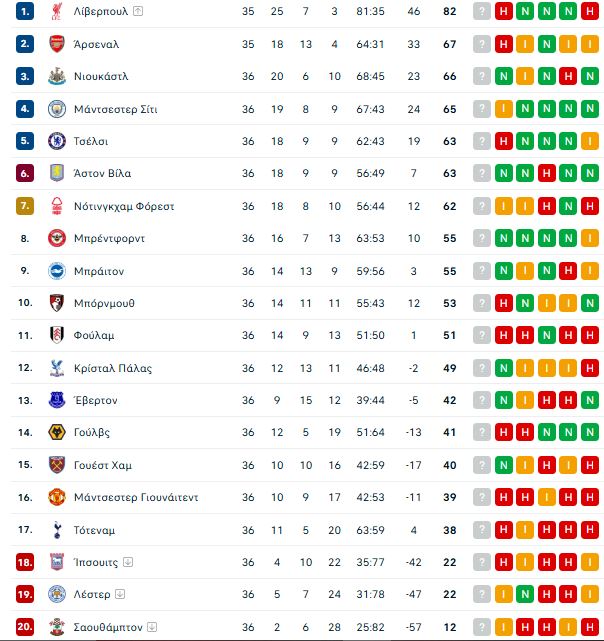Click Southampton's last red H result badge
Image resolution: width=604 pixels, height=641 pixels.
pos(590,627)
